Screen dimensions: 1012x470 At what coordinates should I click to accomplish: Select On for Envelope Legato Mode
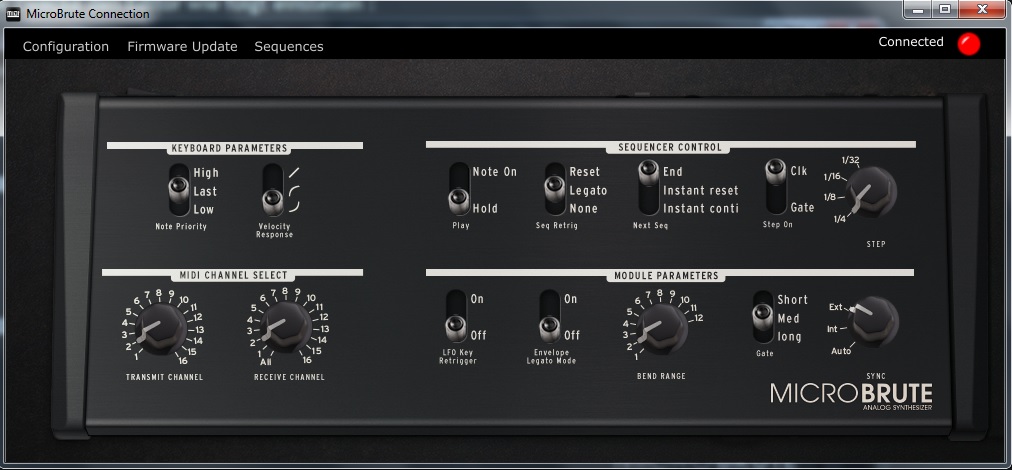click(x=571, y=299)
